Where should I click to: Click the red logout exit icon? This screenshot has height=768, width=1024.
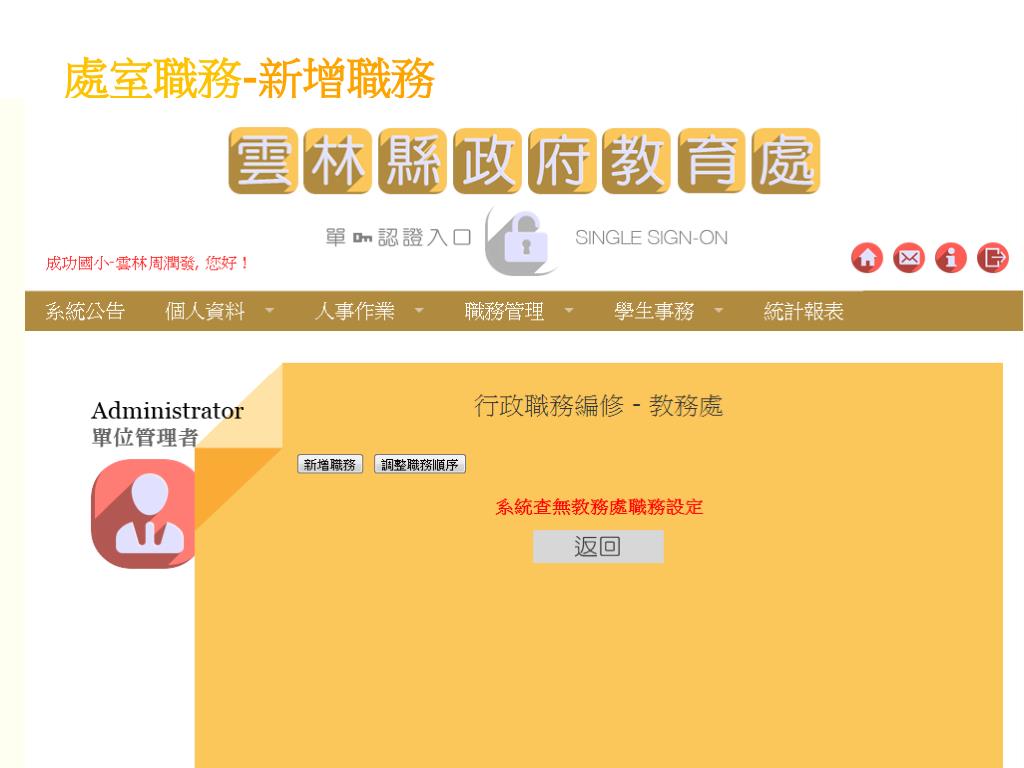tap(993, 257)
